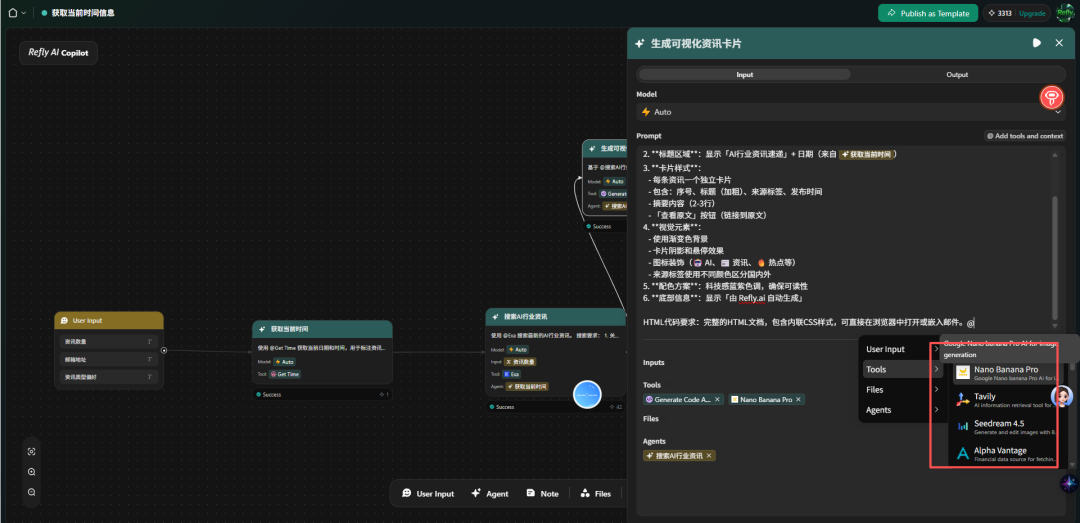Expand the arrow beside Tools entry
The height and width of the screenshot is (523, 1080).
936,369
